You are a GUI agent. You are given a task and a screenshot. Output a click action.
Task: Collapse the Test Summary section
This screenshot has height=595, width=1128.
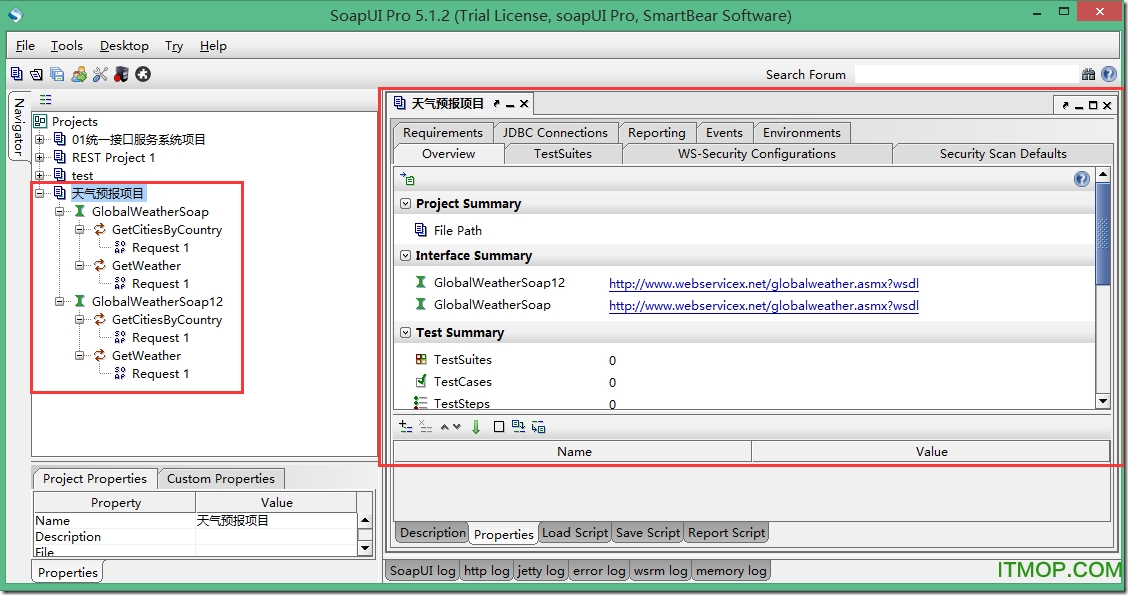click(406, 332)
